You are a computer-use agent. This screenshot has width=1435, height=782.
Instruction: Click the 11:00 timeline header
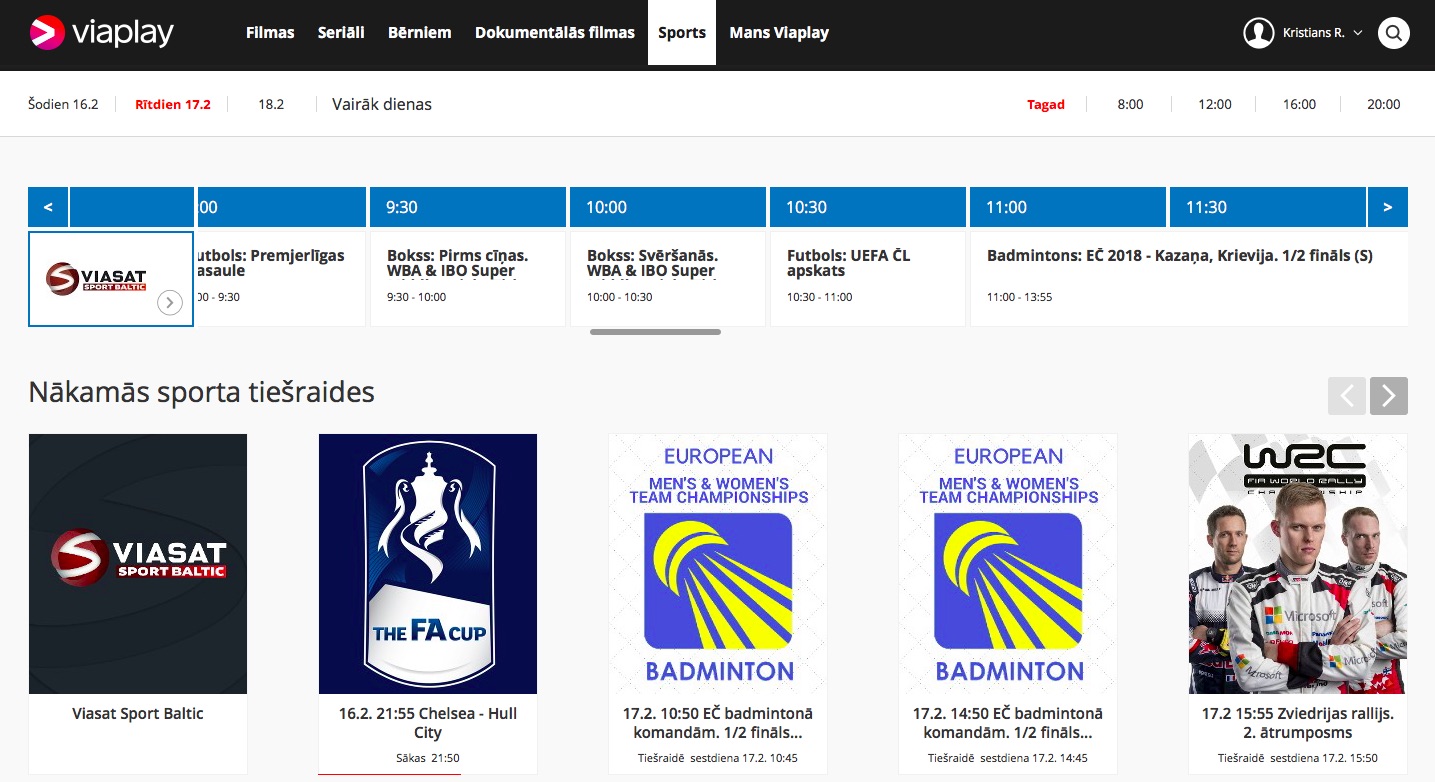(x=1068, y=207)
